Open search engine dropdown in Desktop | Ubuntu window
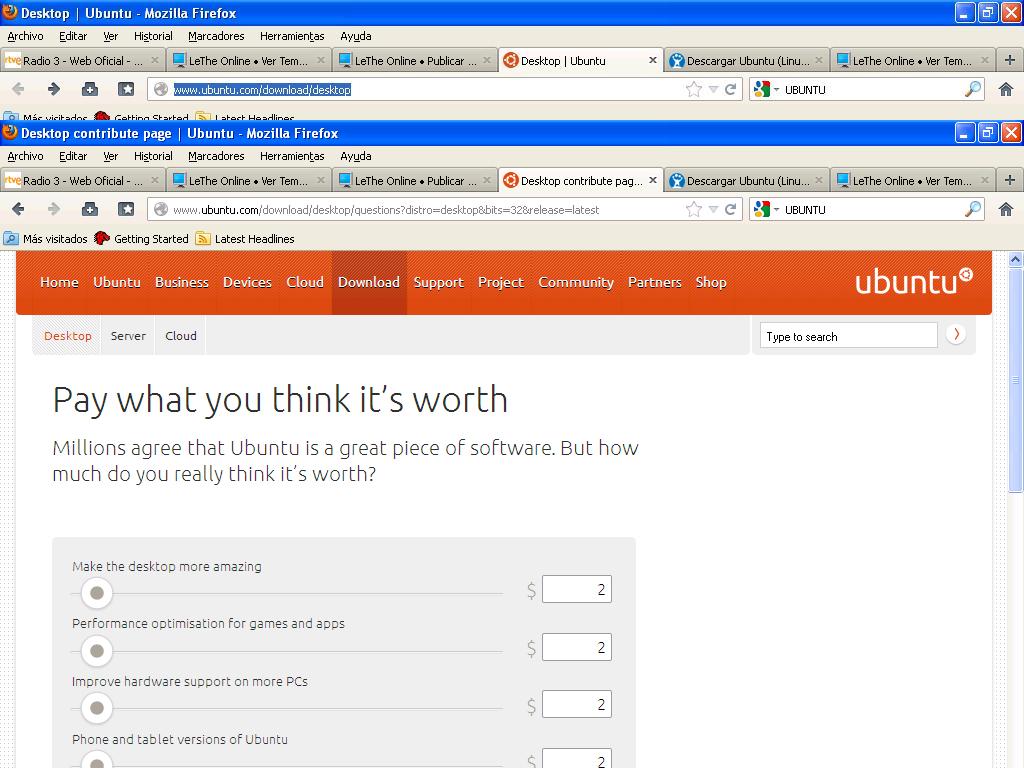The width and height of the screenshot is (1024, 768). coord(767,89)
